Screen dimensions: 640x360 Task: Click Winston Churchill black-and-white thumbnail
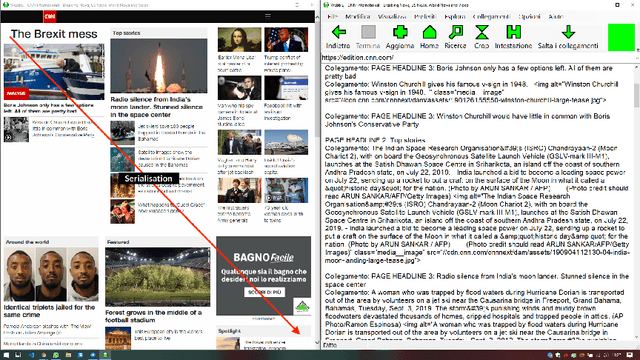[16, 129]
